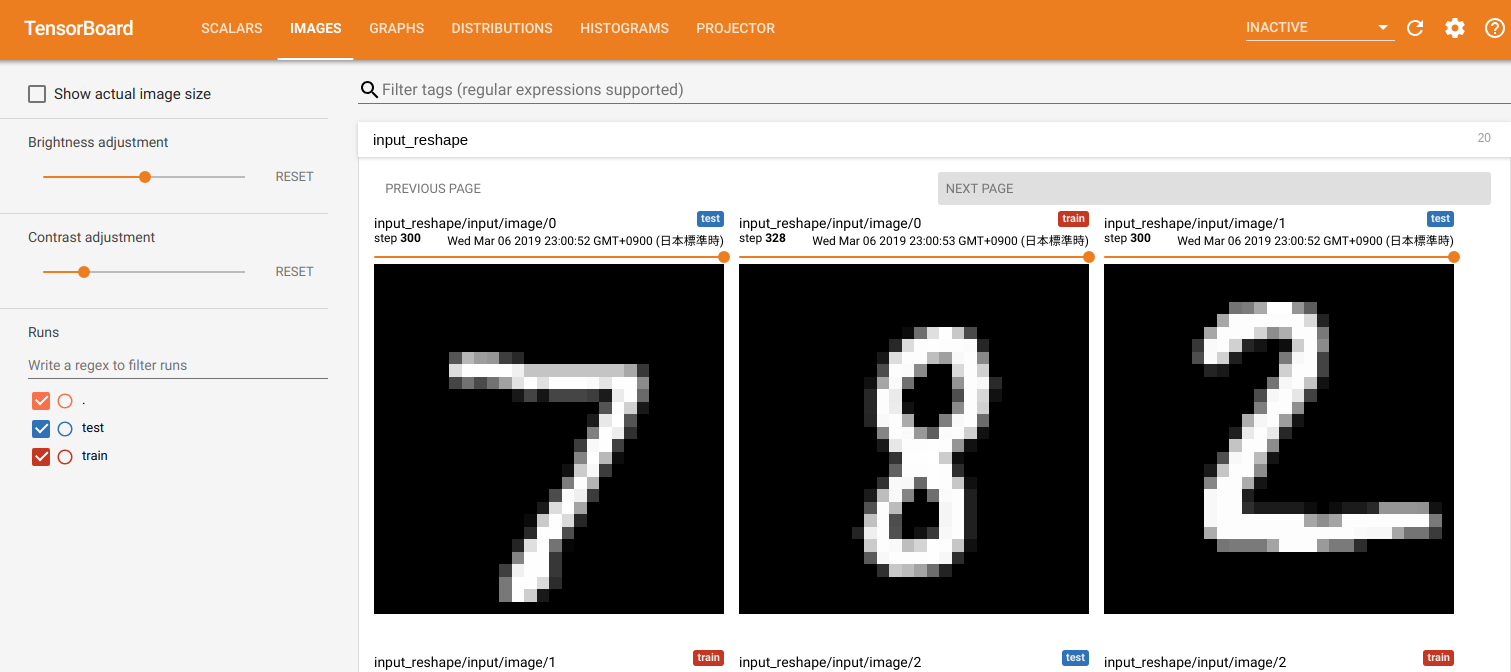Click the count 20 in input_reshape header
The height and width of the screenshot is (672, 1511).
tap(1484, 139)
